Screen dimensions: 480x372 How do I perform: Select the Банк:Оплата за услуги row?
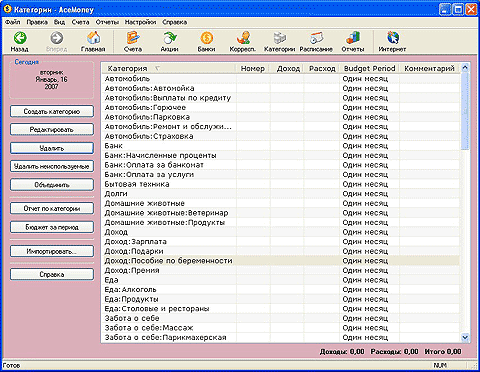pos(281,175)
